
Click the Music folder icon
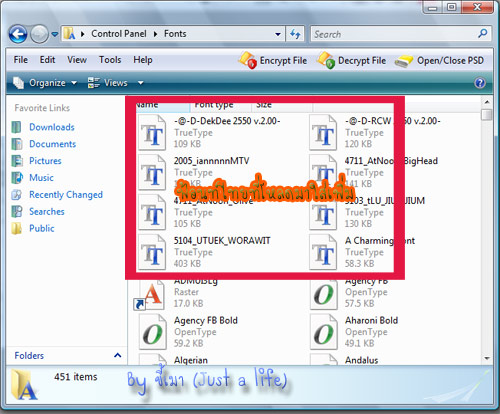[x=17, y=178]
